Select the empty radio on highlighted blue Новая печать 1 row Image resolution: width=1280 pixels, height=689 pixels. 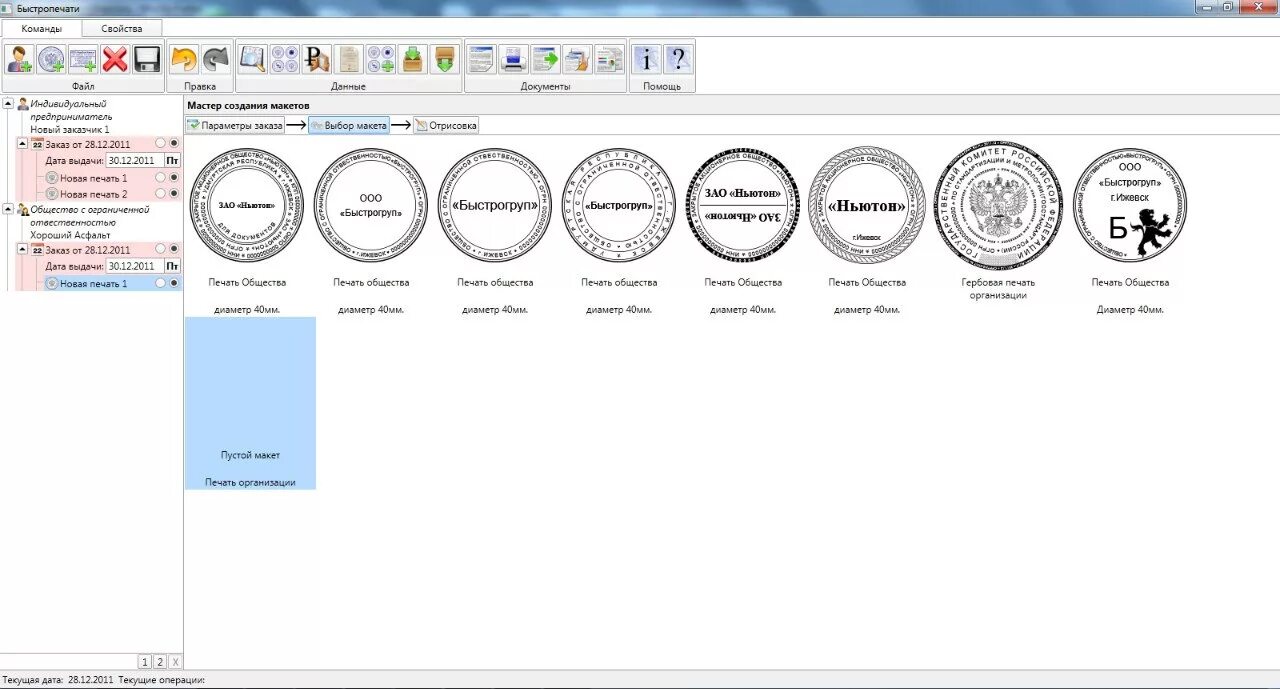160,283
